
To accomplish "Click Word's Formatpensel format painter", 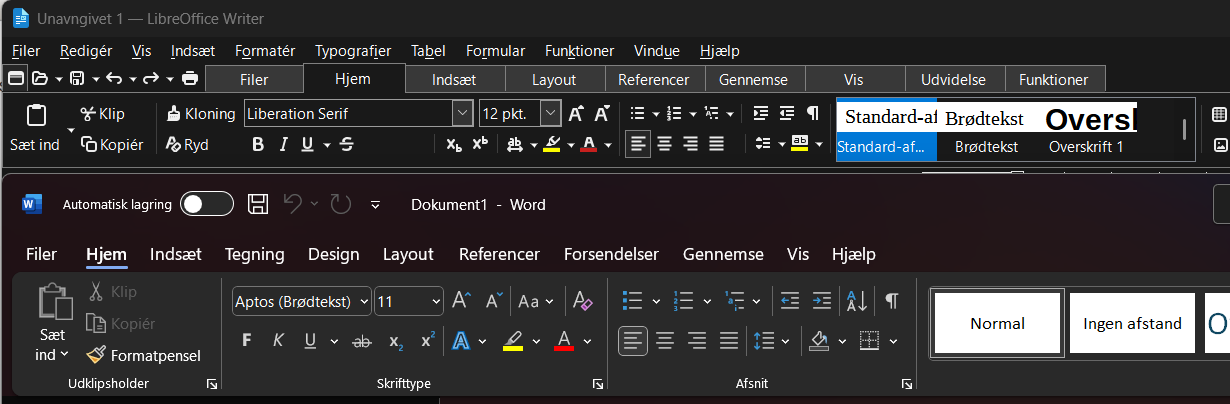I will [x=143, y=355].
